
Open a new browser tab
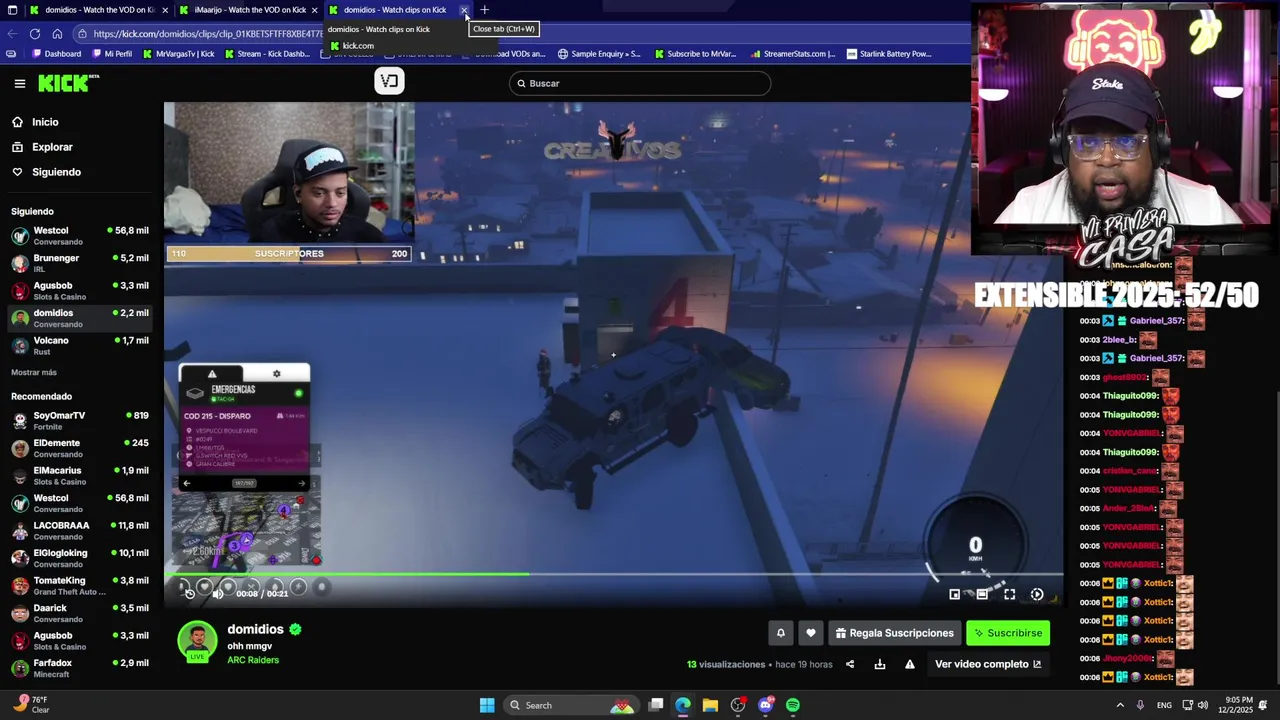click(x=485, y=10)
